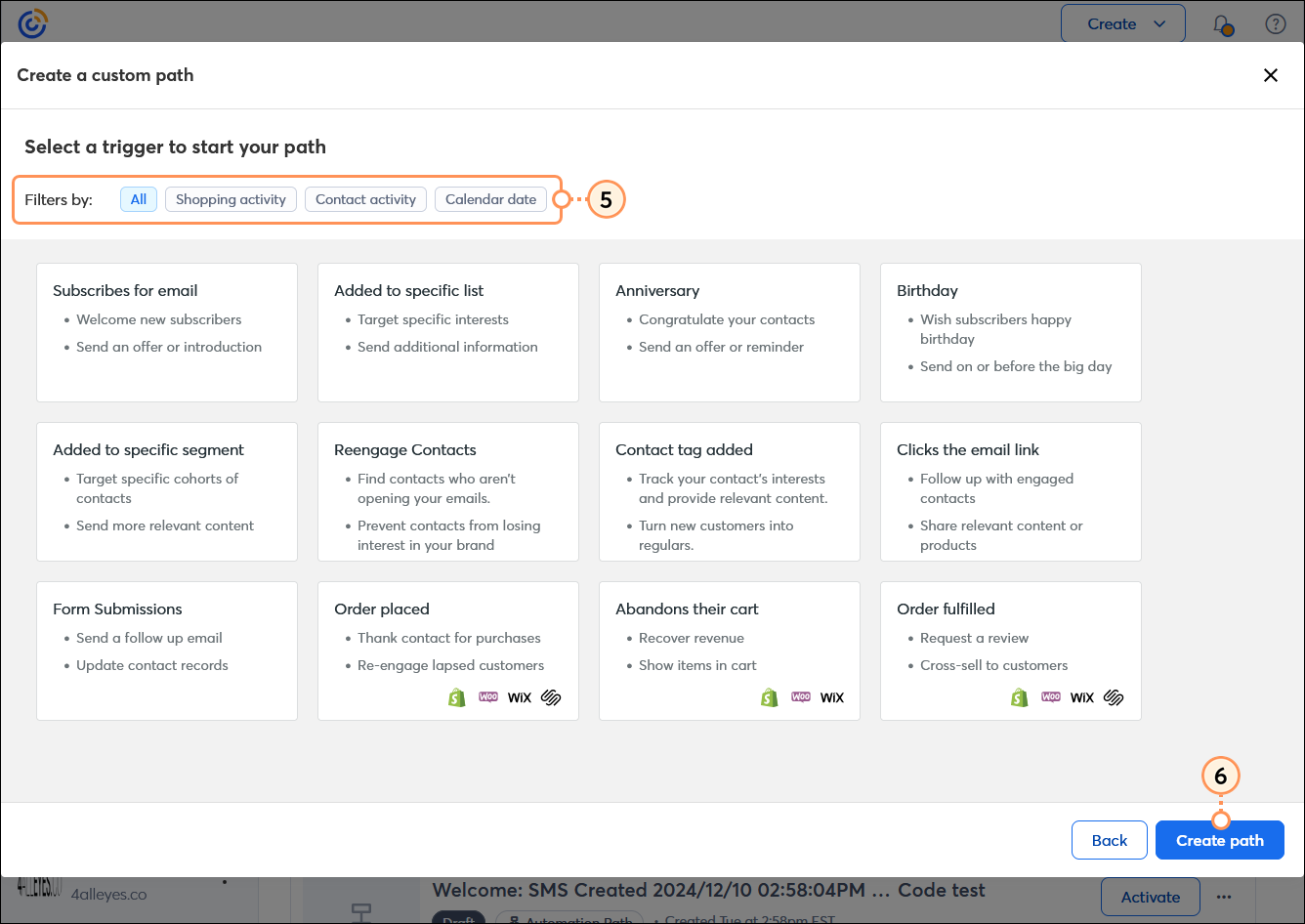Select the Order fulfilled card title
This screenshot has height=924, width=1305.
click(x=946, y=609)
